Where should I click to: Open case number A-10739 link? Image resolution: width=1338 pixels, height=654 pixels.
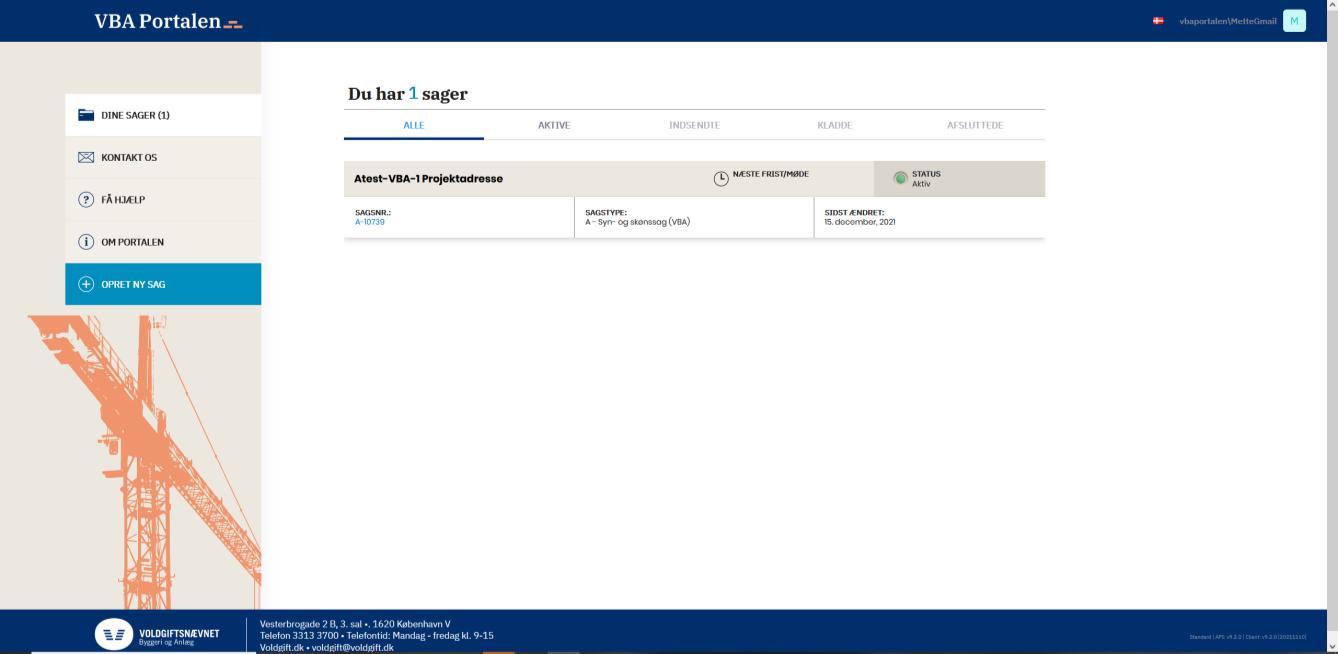[x=370, y=222]
